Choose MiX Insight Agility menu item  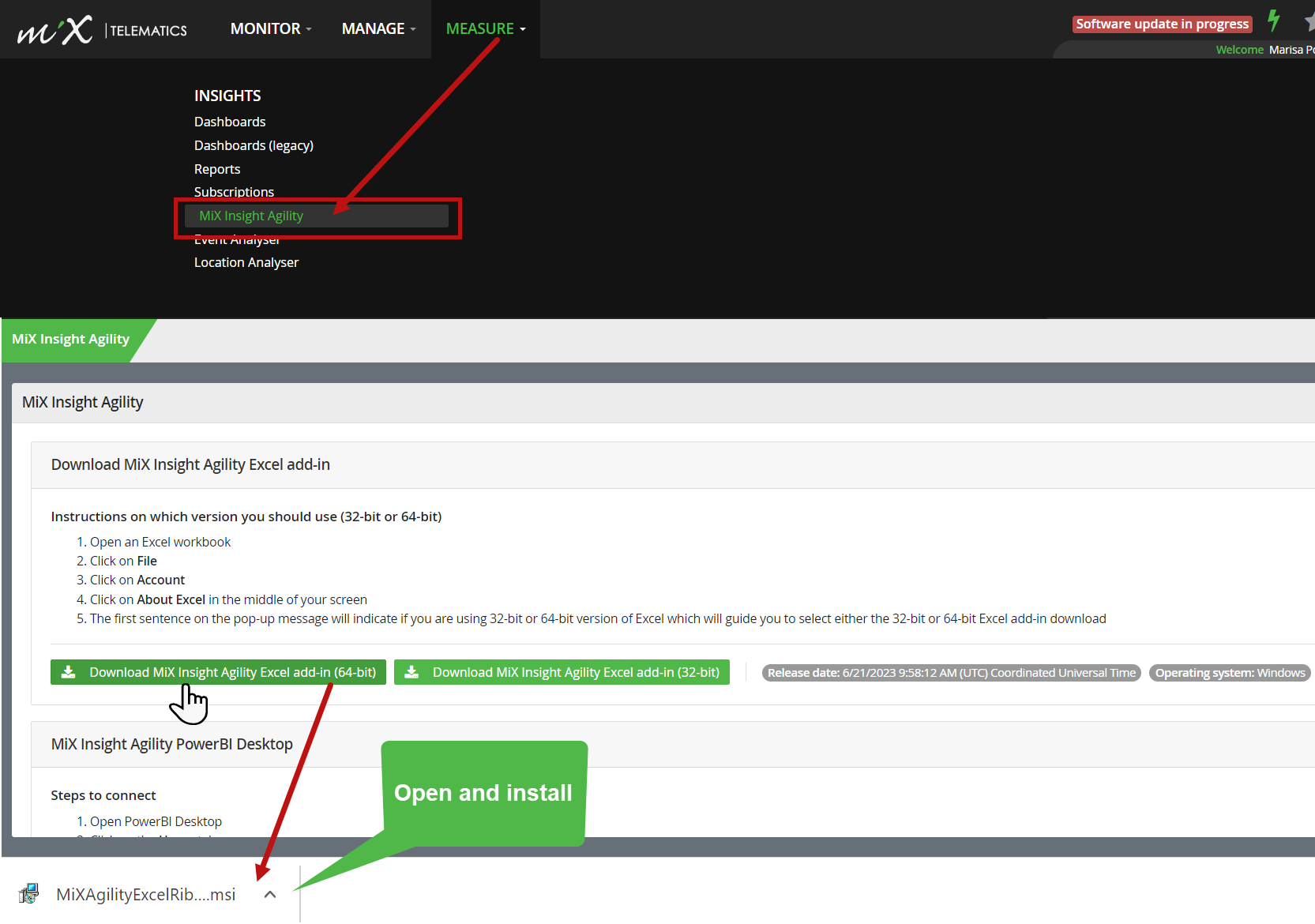pos(317,216)
